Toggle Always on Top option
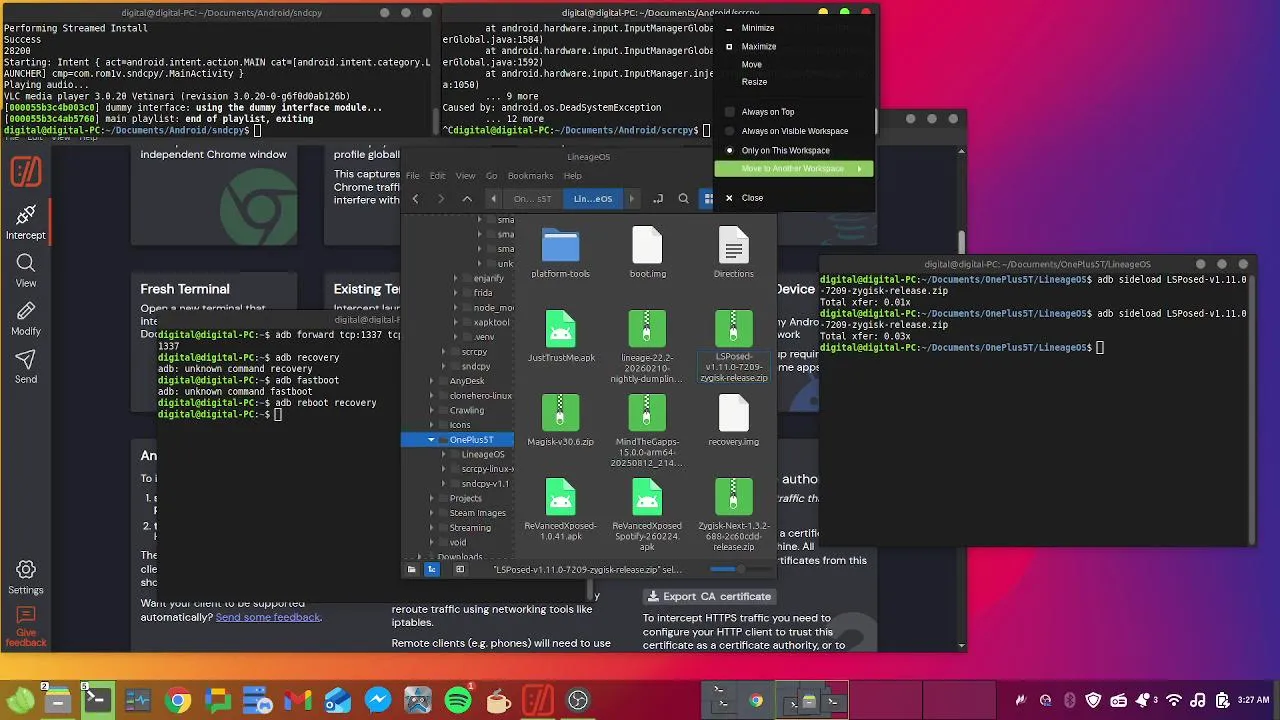Screen dimensions: 1280x720 [768, 112]
